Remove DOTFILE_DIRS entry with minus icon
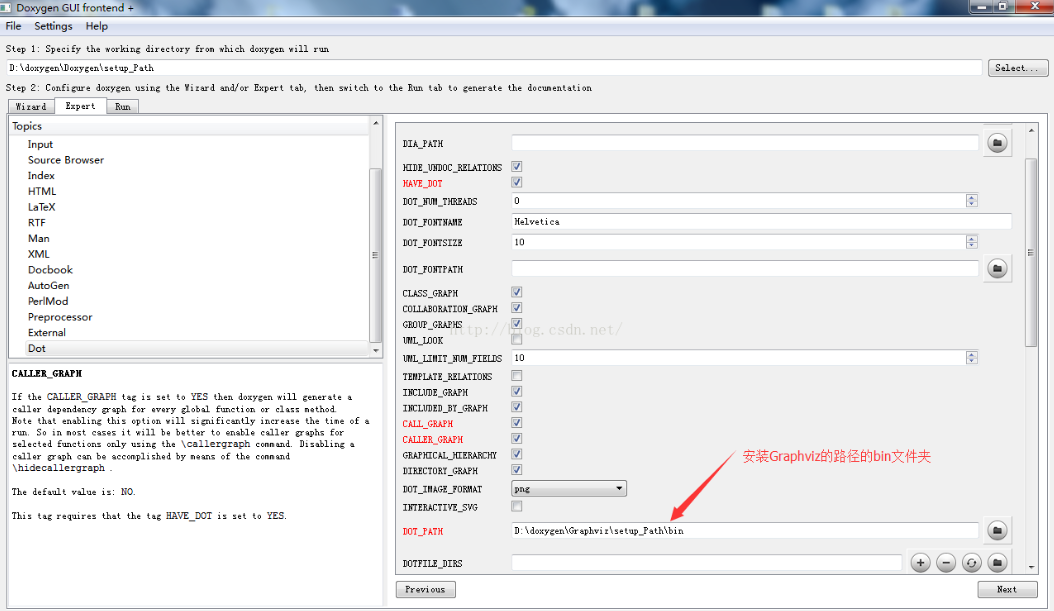This screenshot has height=611, width=1054. (946, 563)
